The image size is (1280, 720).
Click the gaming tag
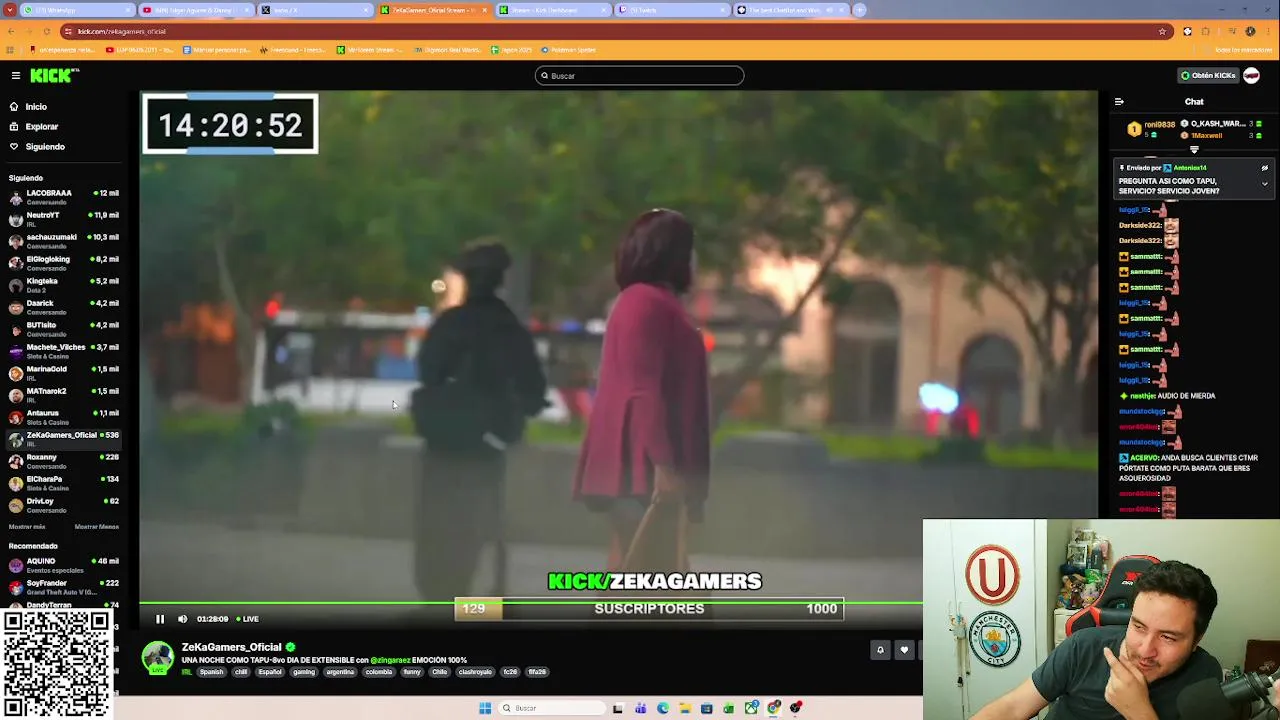(303, 672)
